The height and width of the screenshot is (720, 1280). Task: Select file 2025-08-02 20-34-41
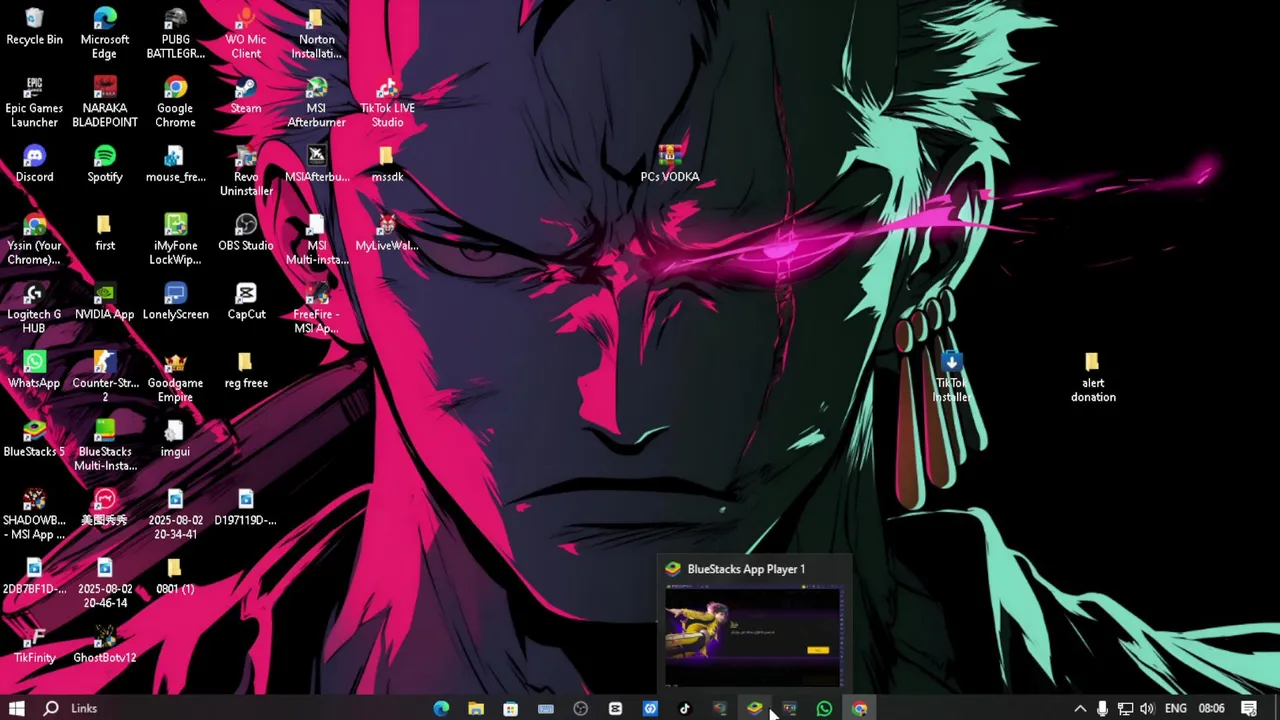[175, 515]
